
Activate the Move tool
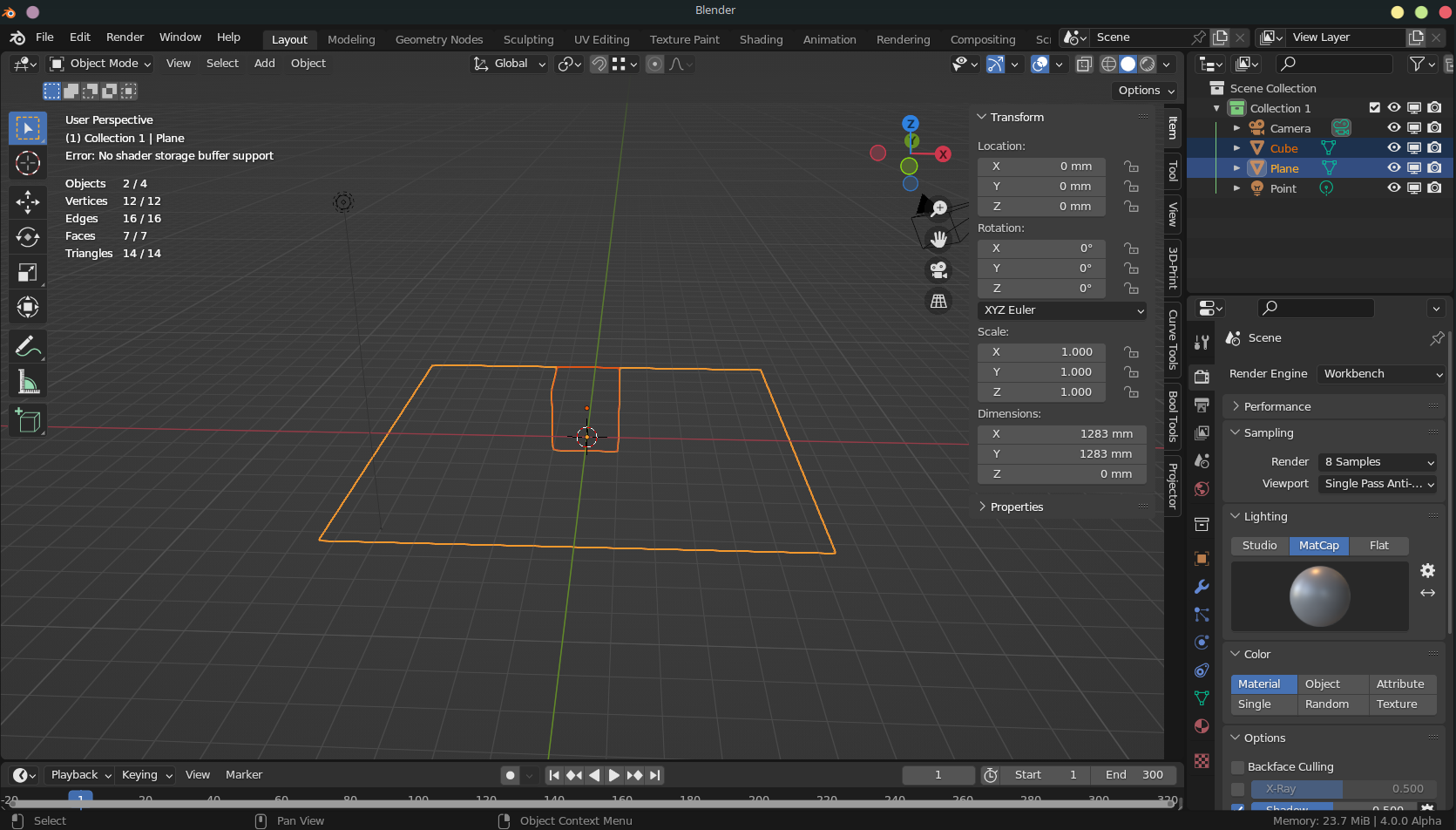(x=28, y=202)
